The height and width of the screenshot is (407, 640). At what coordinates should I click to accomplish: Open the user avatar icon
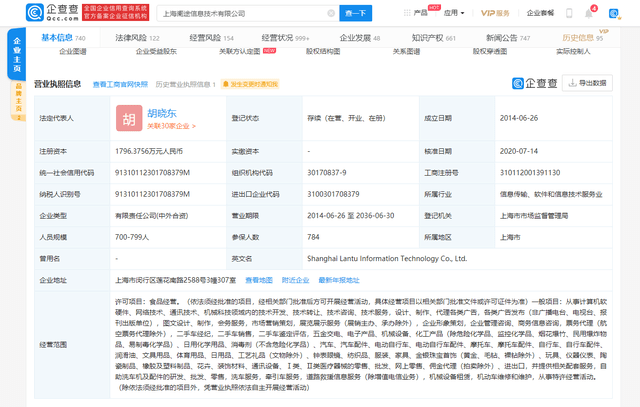tap(614, 13)
